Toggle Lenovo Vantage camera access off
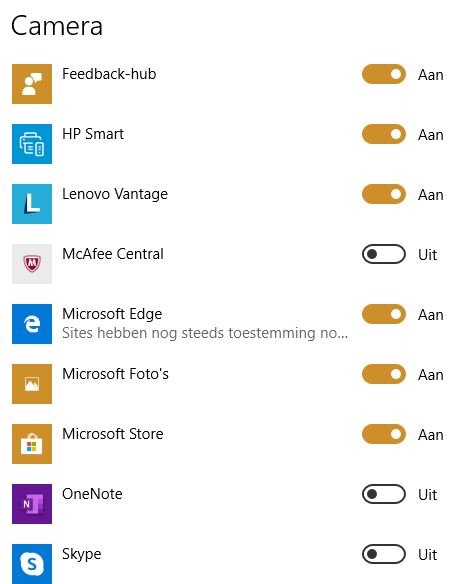The width and height of the screenshot is (454, 584). click(384, 194)
